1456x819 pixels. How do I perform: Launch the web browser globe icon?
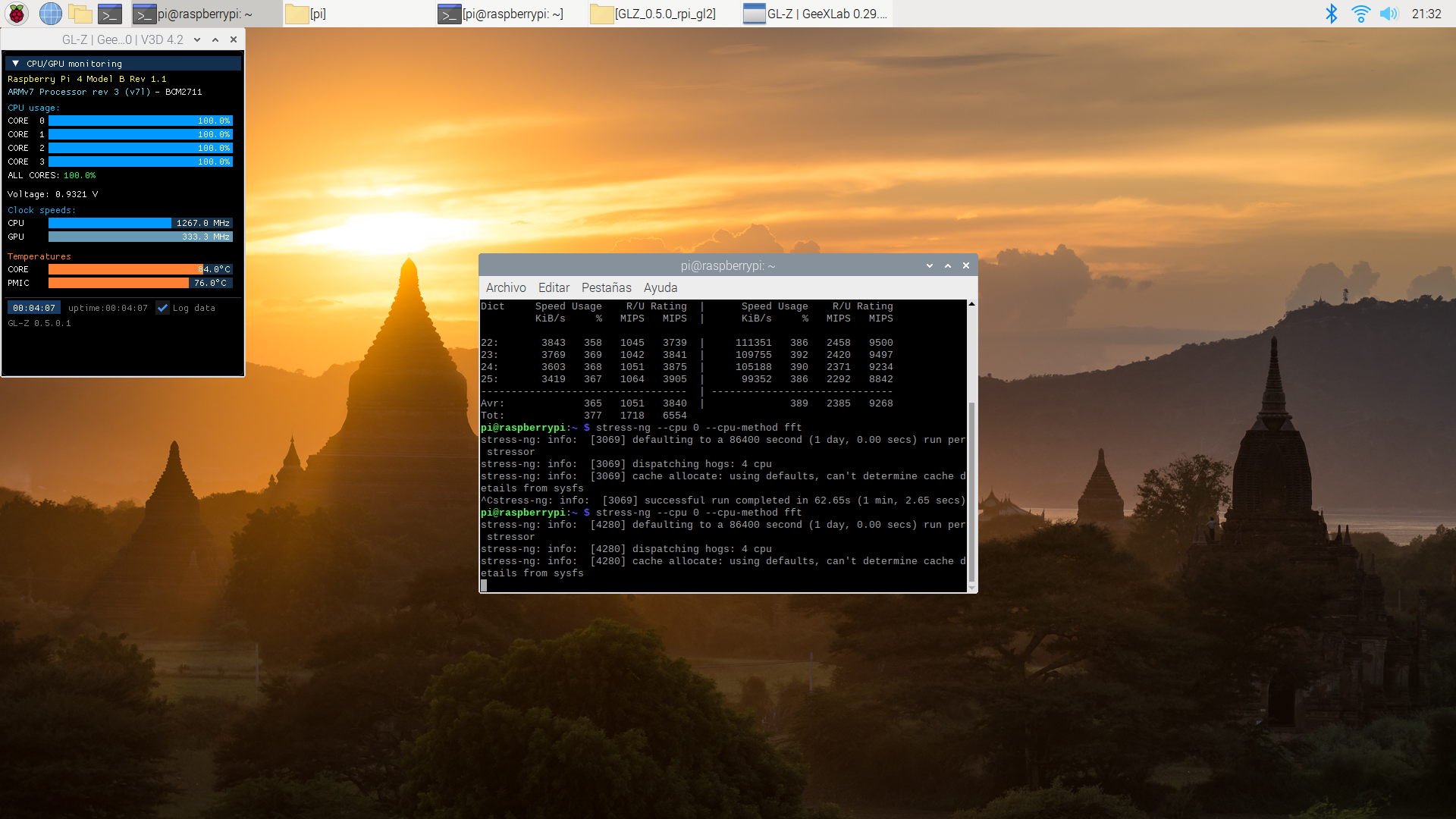point(50,14)
